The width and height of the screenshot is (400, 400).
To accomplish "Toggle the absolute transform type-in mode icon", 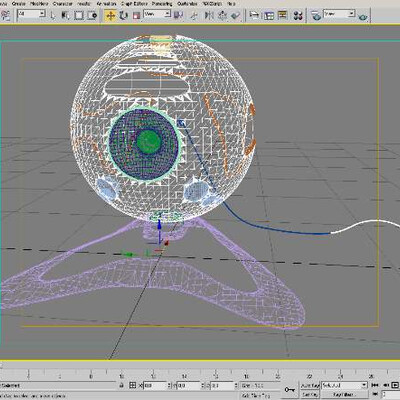I will (x=132, y=385).
